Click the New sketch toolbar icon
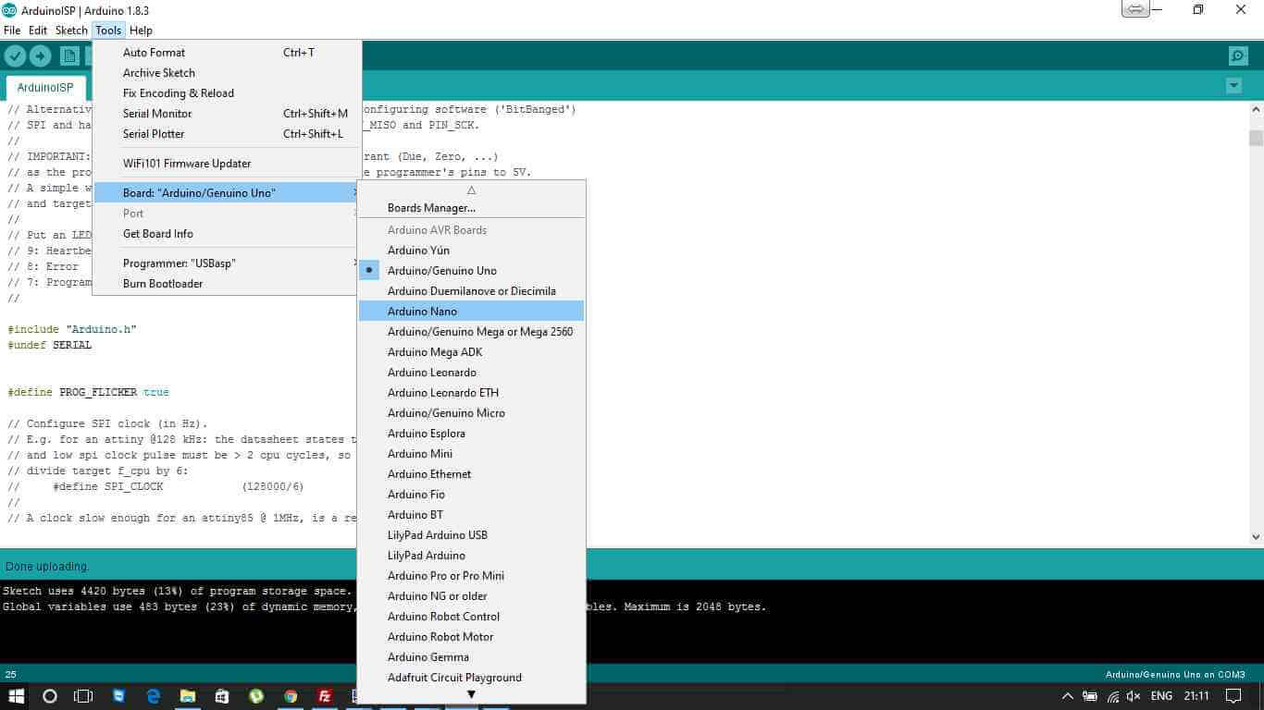Viewport: 1264px width, 710px height. pos(70,57)
